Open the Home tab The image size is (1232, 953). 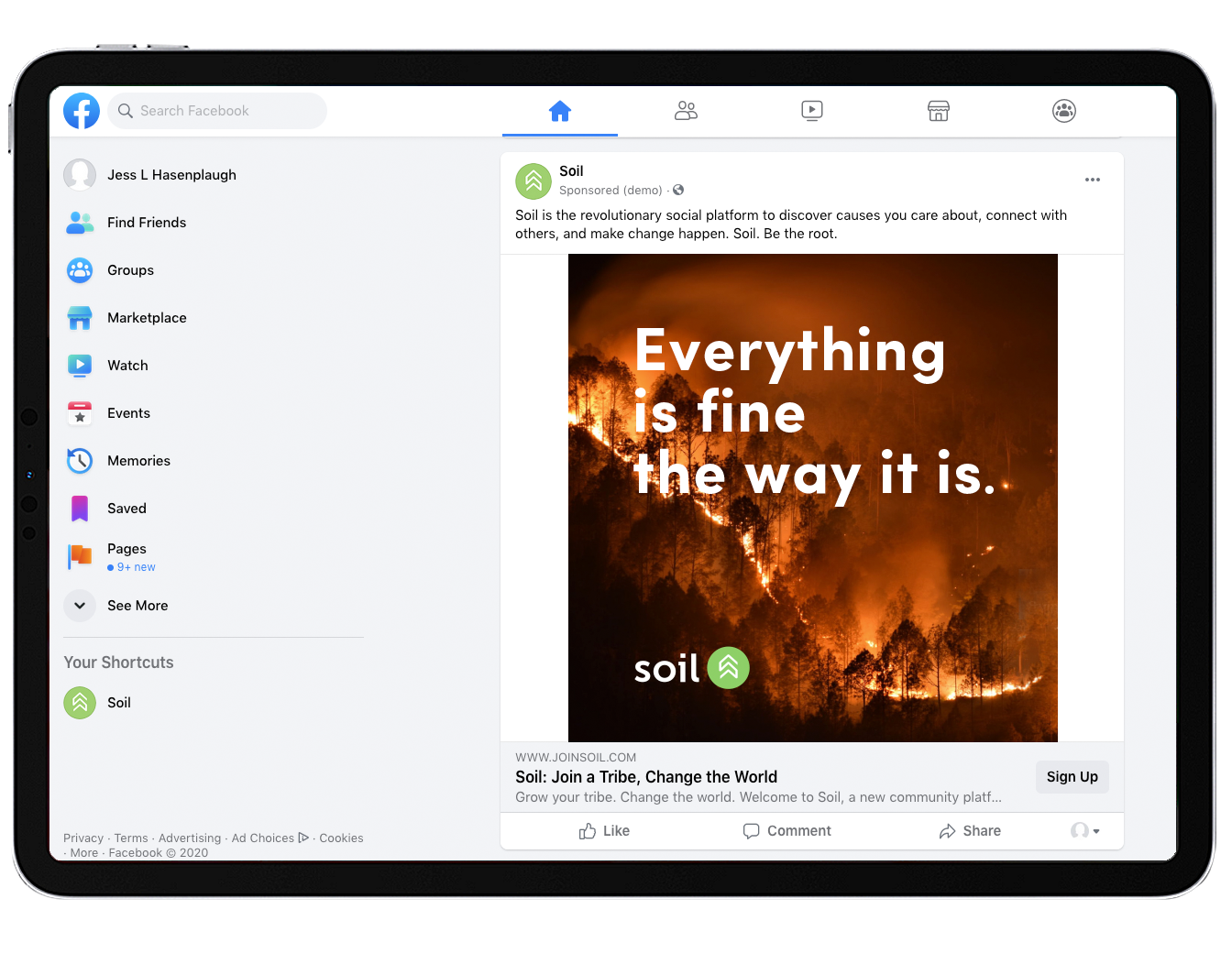pyautogui.click(x=560, y=111)
